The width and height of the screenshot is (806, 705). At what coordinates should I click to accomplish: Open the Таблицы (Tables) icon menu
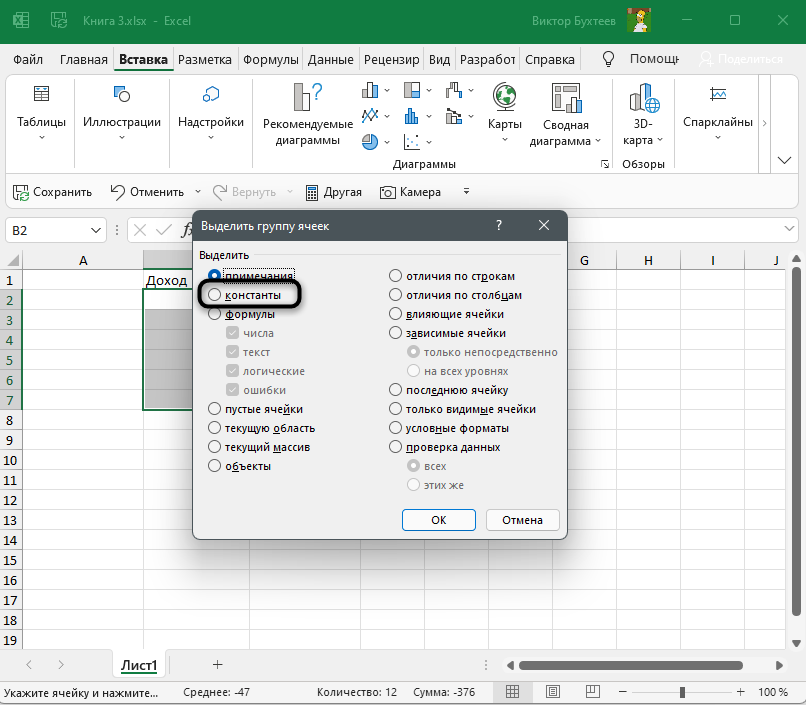[x=41, y=95]
